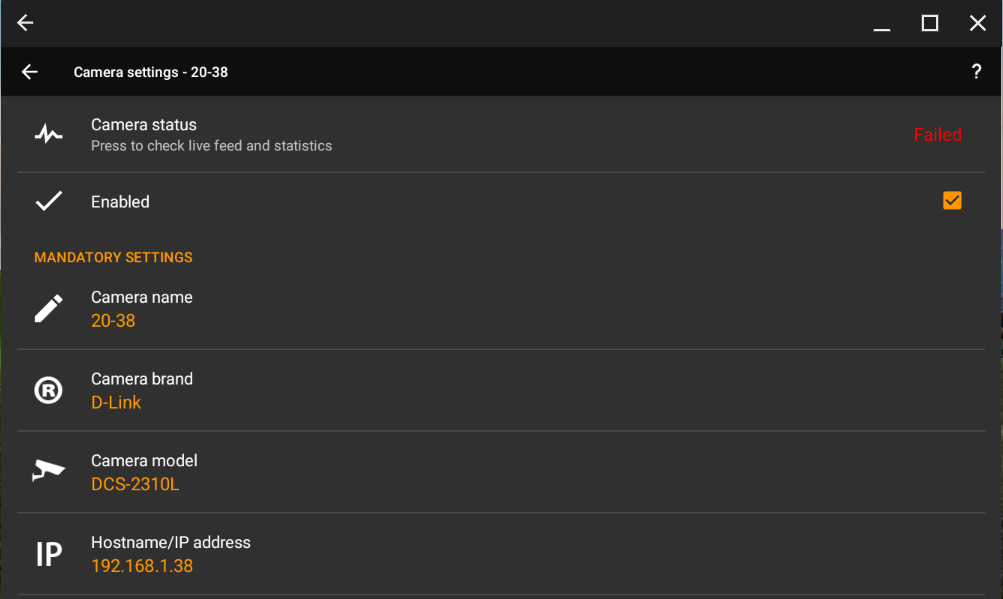Go back using Camera settings back arrow
The image size is (1003, 599).
tap(29, 72)
